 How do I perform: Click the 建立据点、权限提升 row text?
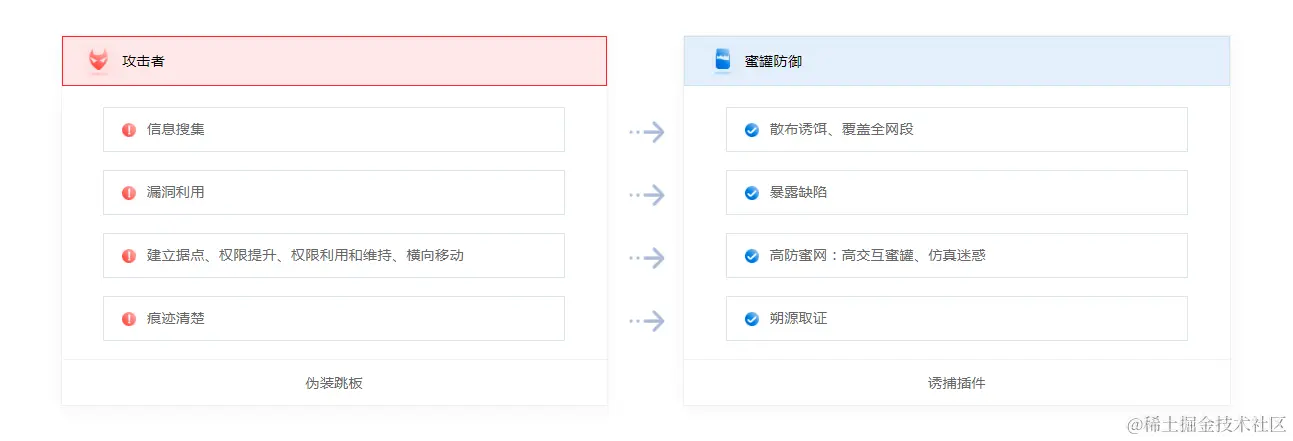click(305, 255)
